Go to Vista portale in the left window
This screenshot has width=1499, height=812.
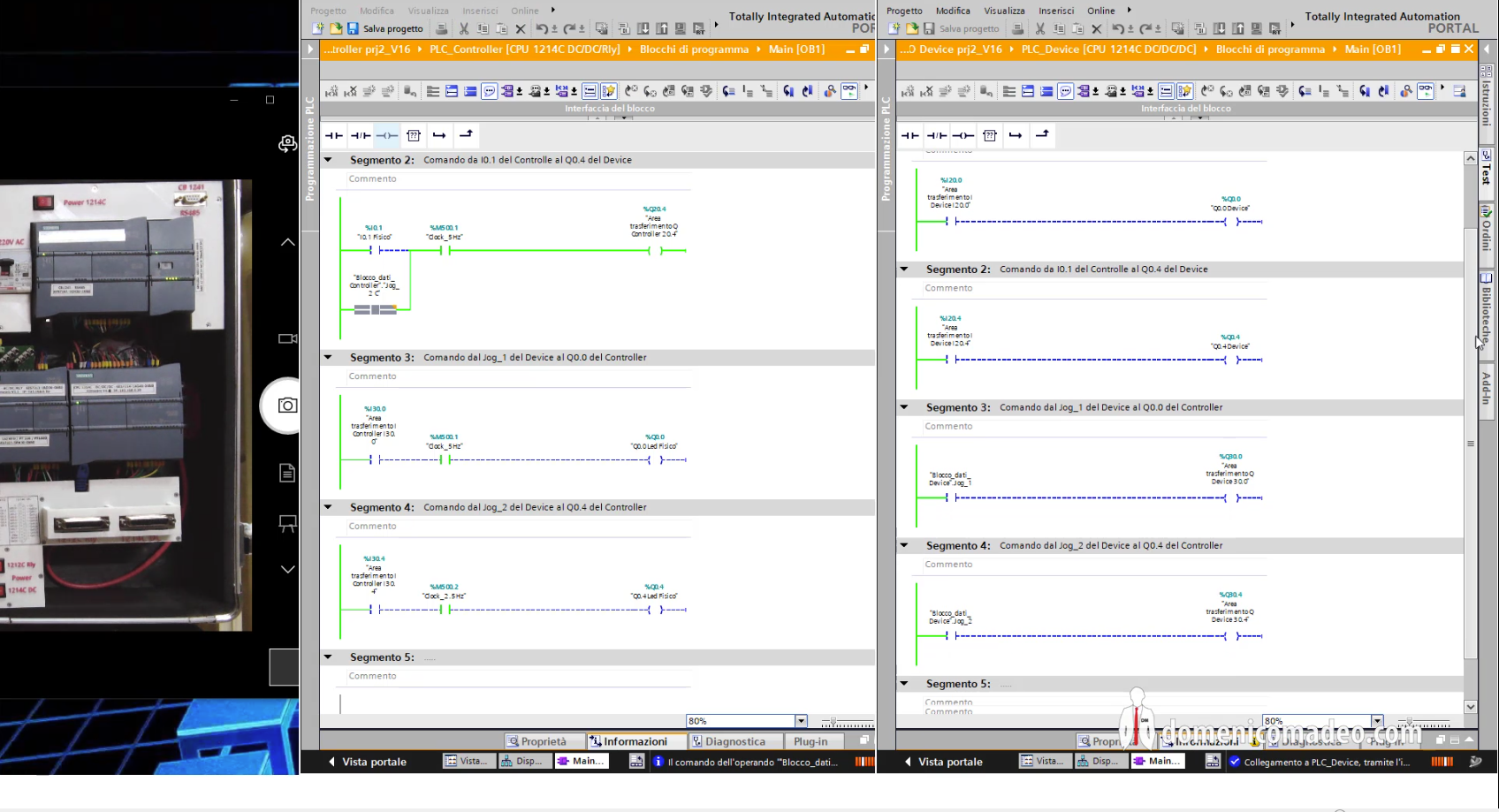click(x=367, y=762)
